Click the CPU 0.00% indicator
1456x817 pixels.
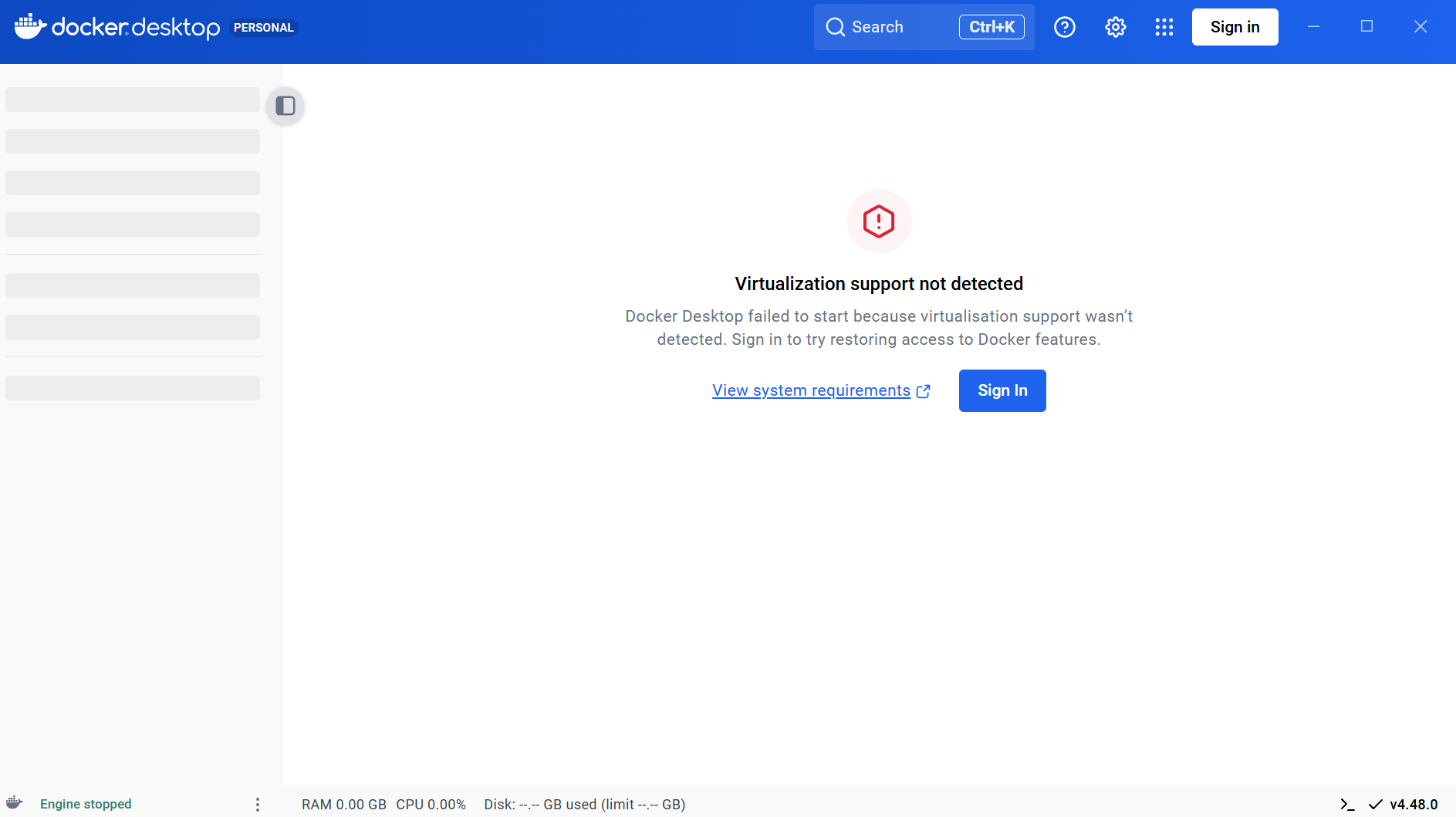point(431,805)
